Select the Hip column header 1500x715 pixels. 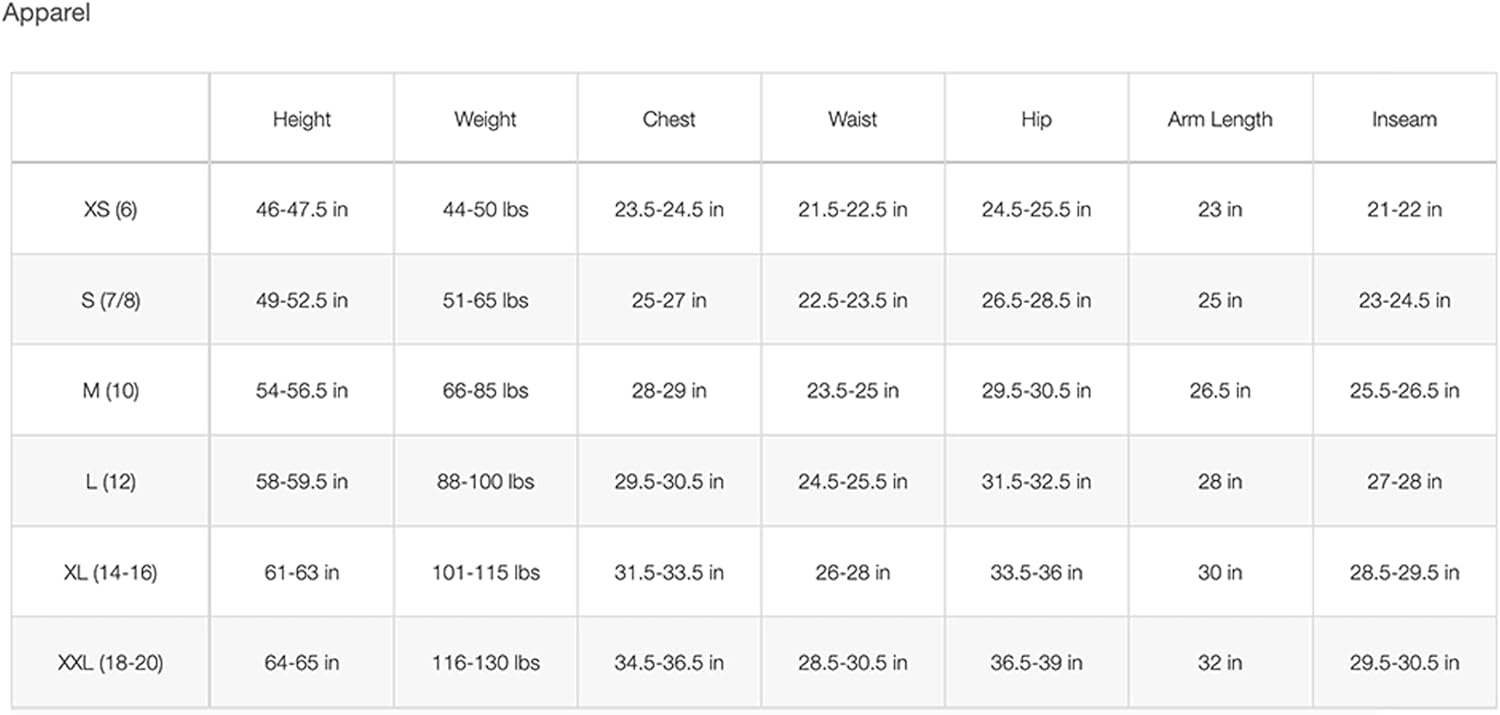(x=1036, y=119)
